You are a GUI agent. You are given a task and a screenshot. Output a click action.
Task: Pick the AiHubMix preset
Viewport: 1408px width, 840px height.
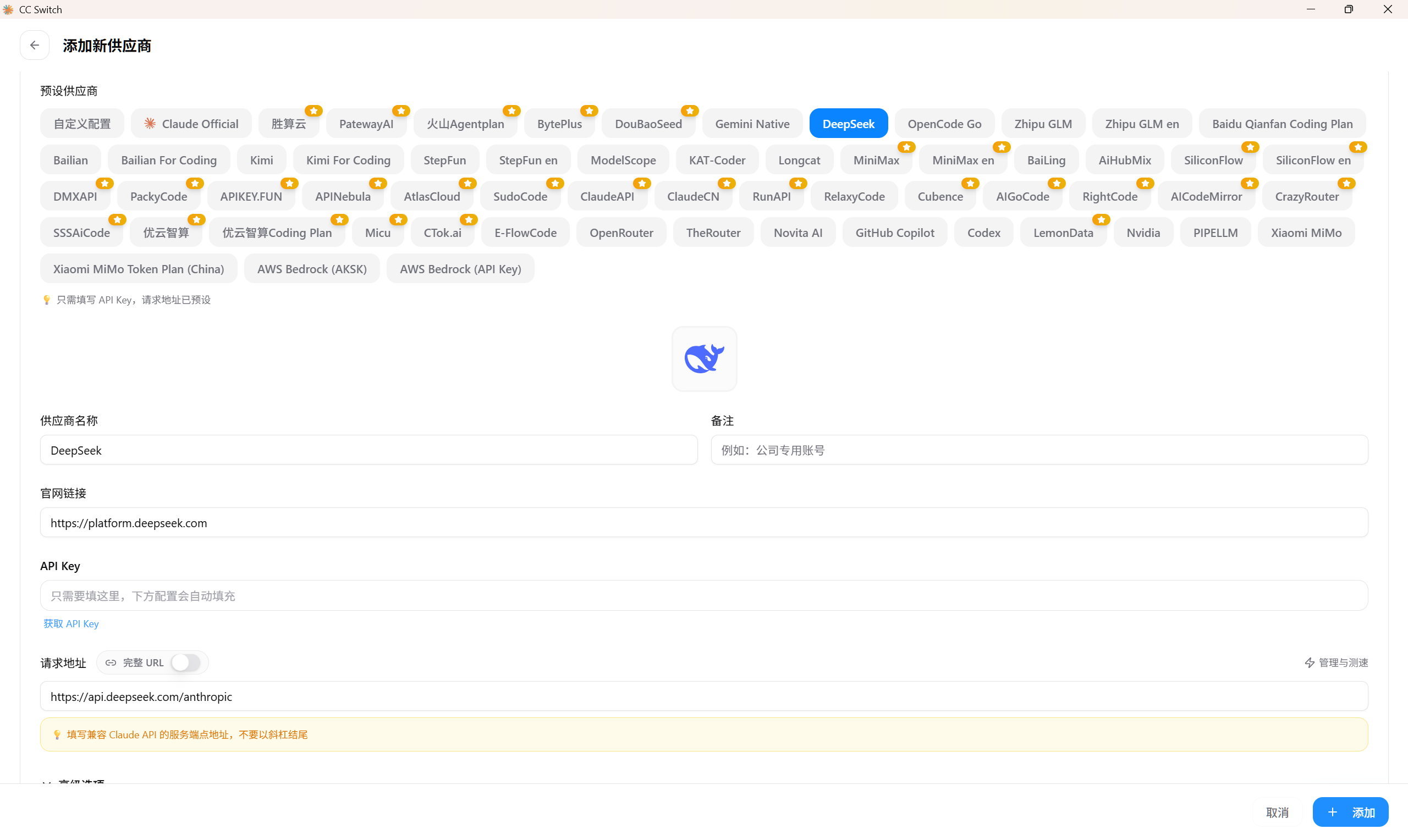(1125, 159)
